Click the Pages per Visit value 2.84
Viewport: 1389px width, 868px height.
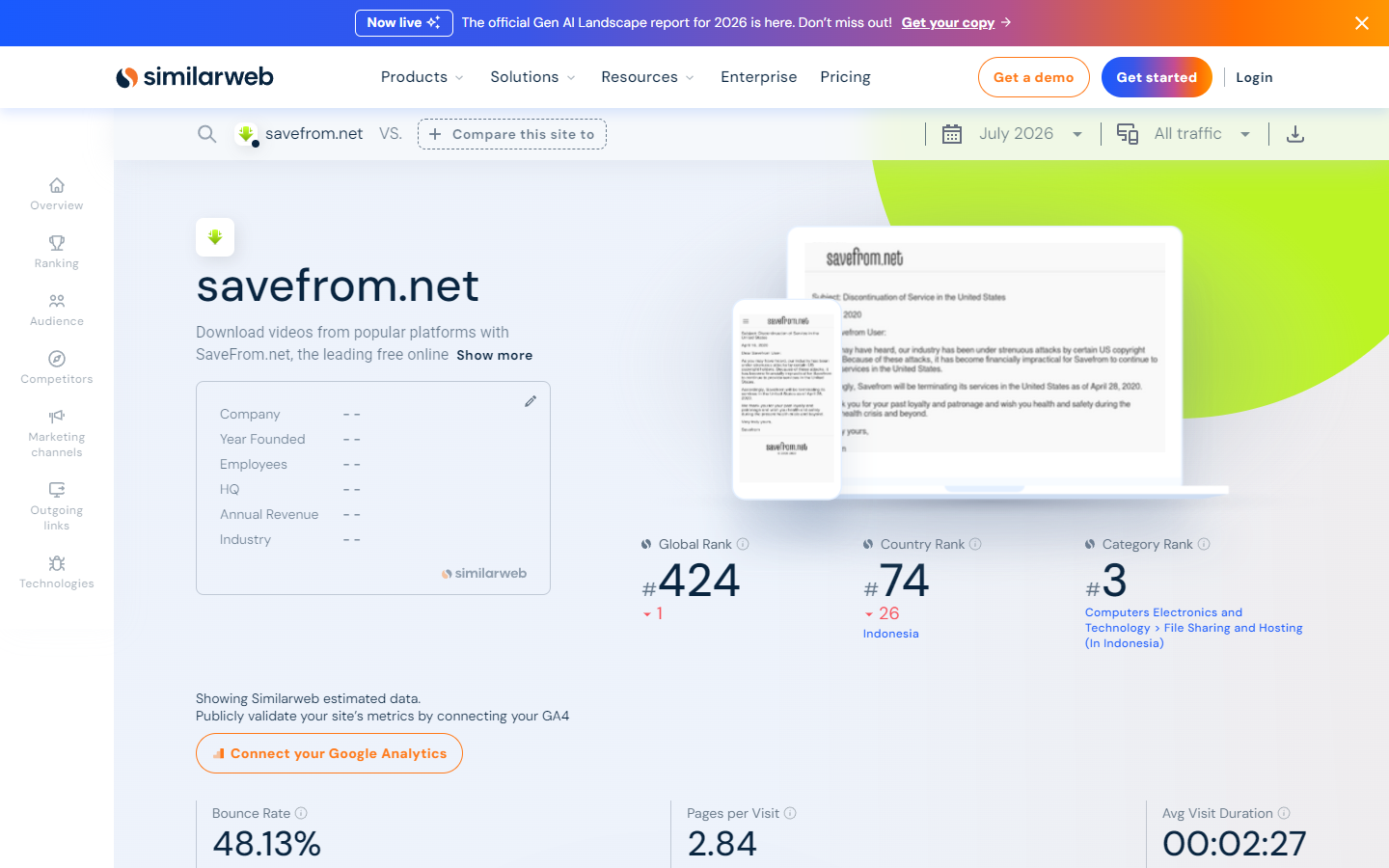coord(722,844)
